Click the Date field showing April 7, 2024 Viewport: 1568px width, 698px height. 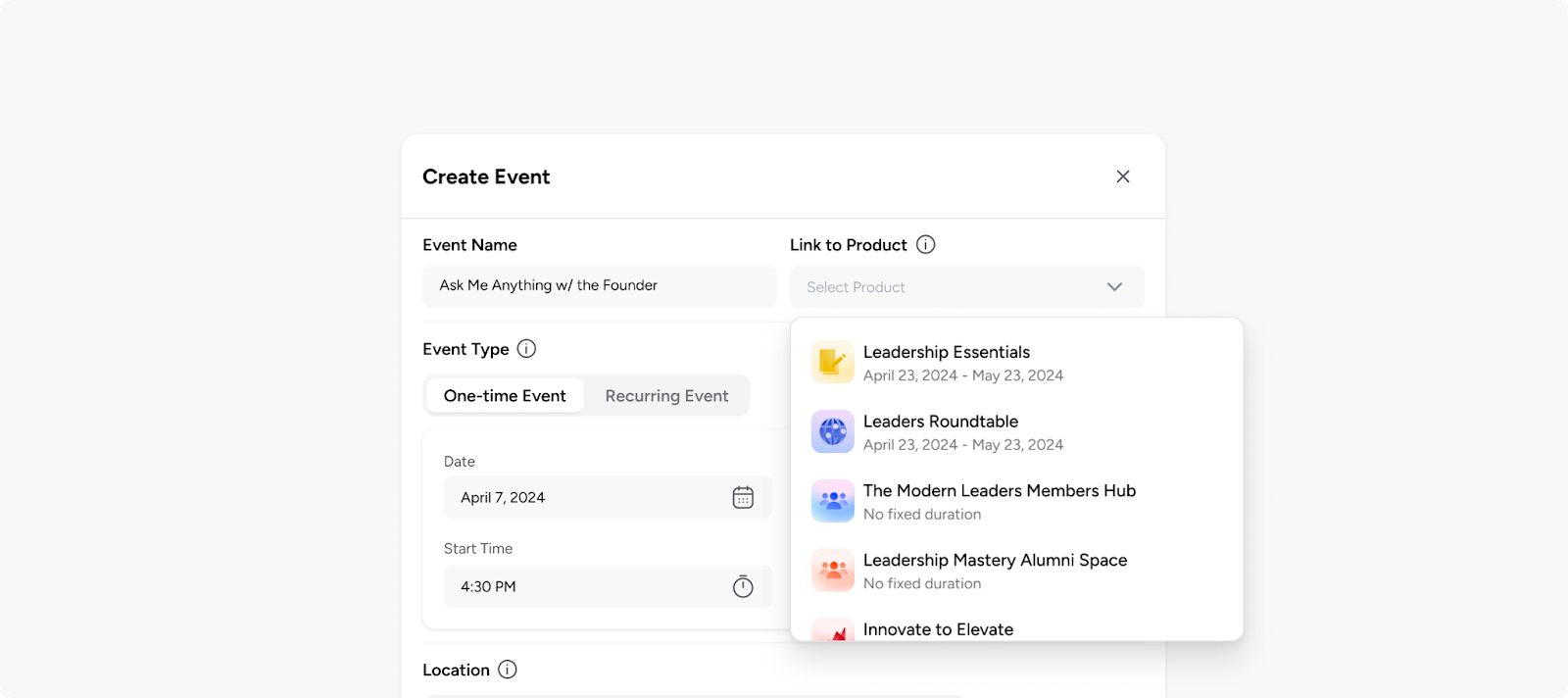coord(609,497)
